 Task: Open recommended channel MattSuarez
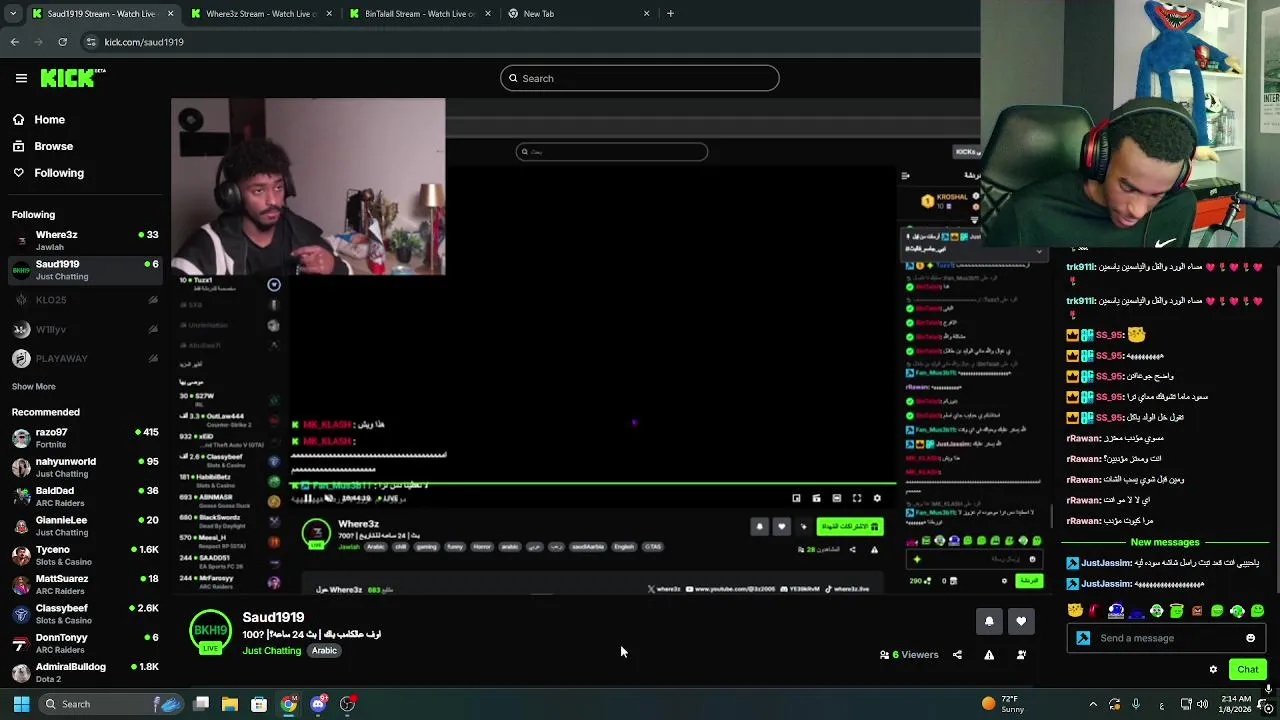coord(85,584)
